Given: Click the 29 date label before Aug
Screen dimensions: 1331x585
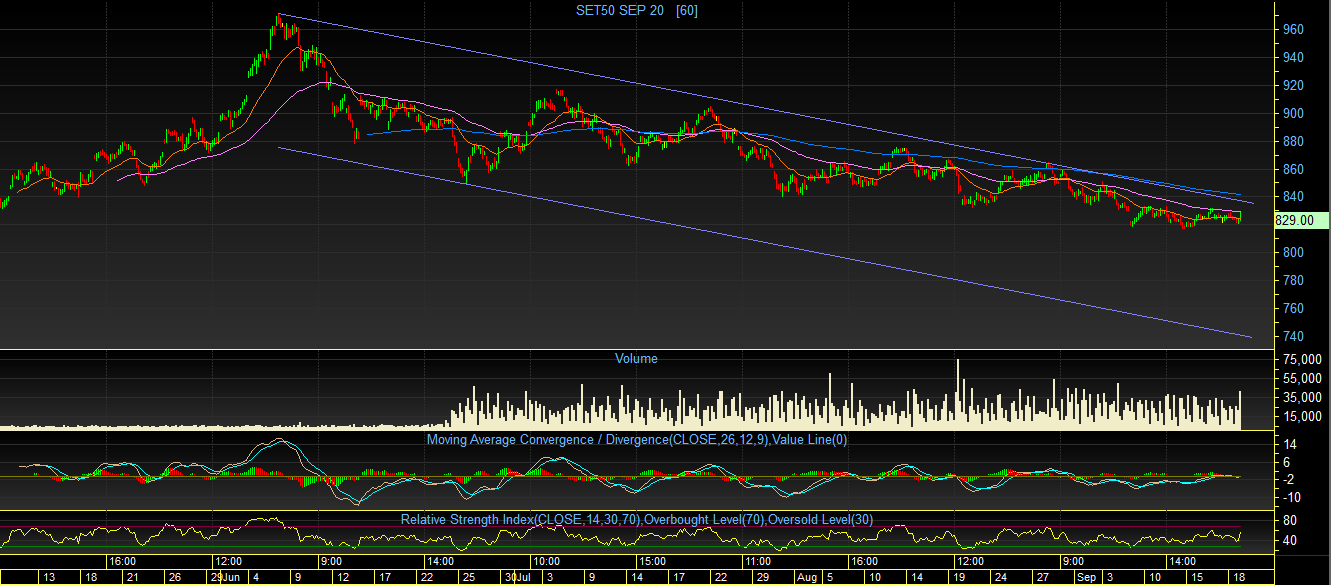Looking at the screenshot, I should pos(763,577).
